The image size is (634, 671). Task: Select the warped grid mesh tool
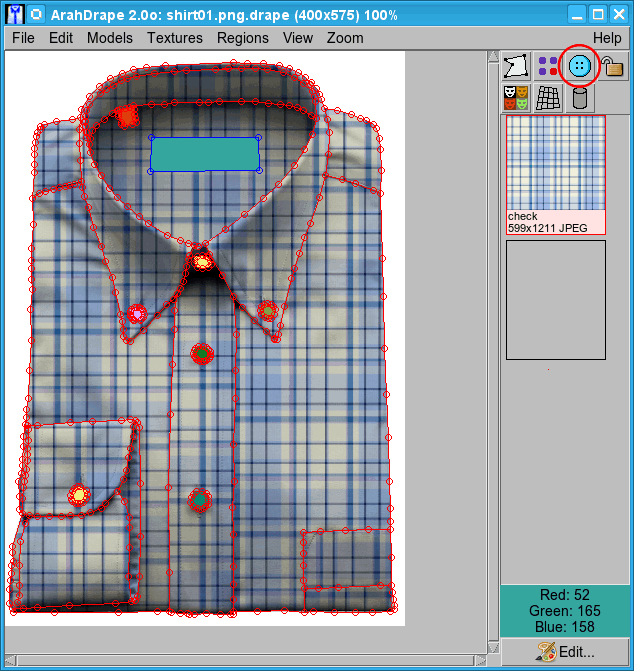click(548, 98)
